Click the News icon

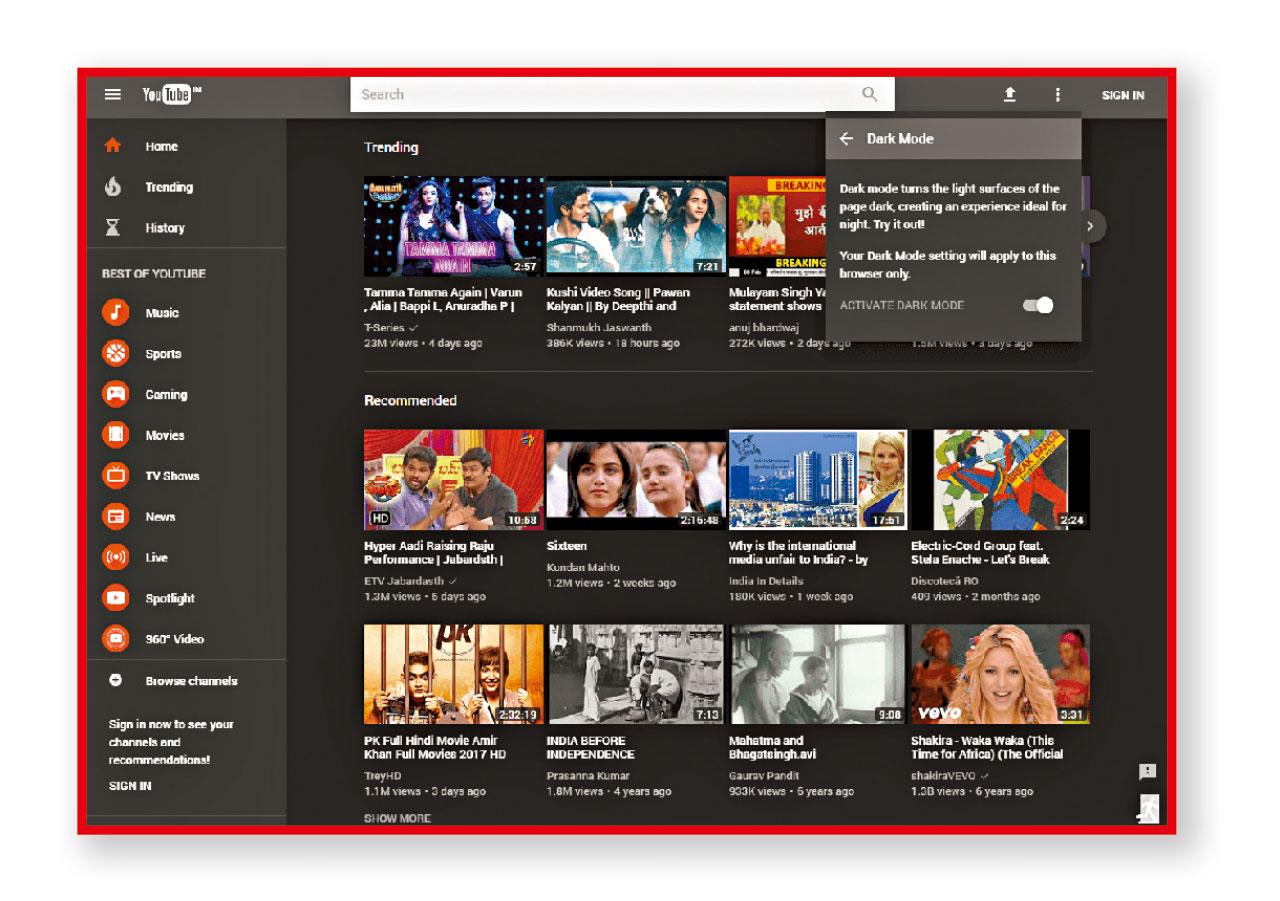click(116, 517)
